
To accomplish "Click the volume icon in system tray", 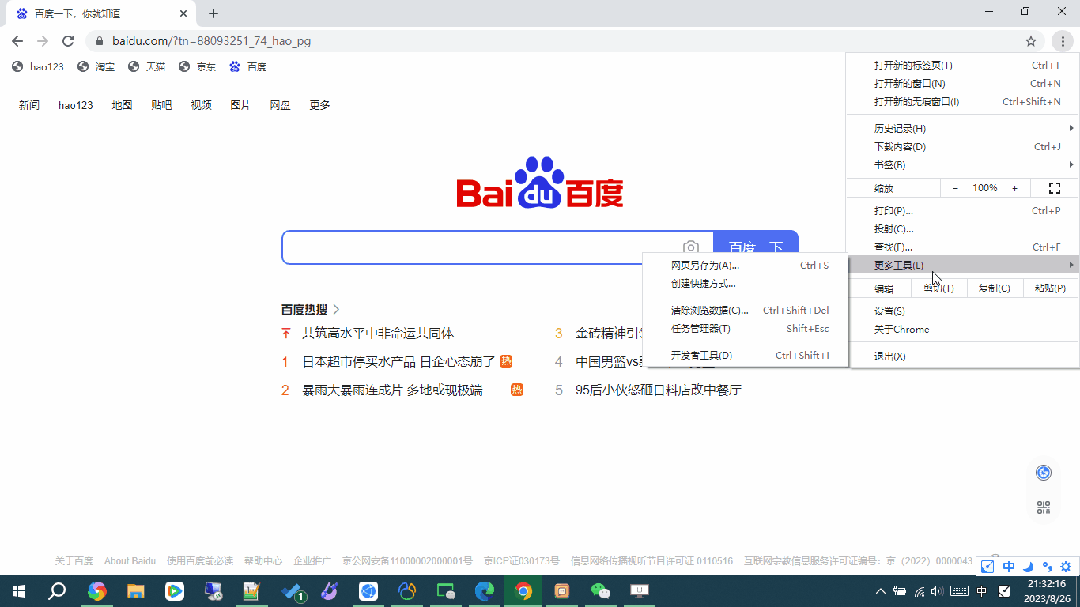I will coord(937,591).
